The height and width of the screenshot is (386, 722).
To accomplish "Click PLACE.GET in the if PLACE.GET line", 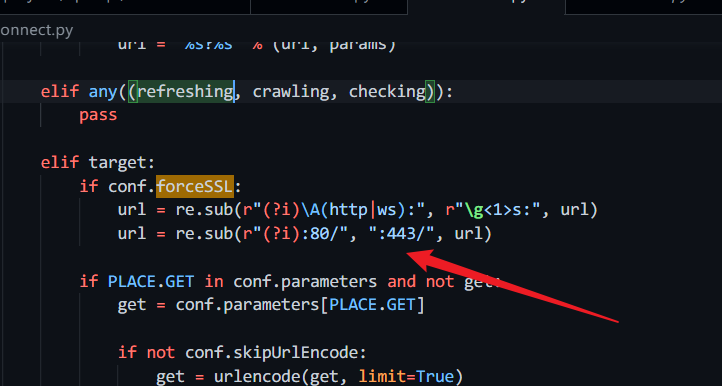I will coord(151,281).
